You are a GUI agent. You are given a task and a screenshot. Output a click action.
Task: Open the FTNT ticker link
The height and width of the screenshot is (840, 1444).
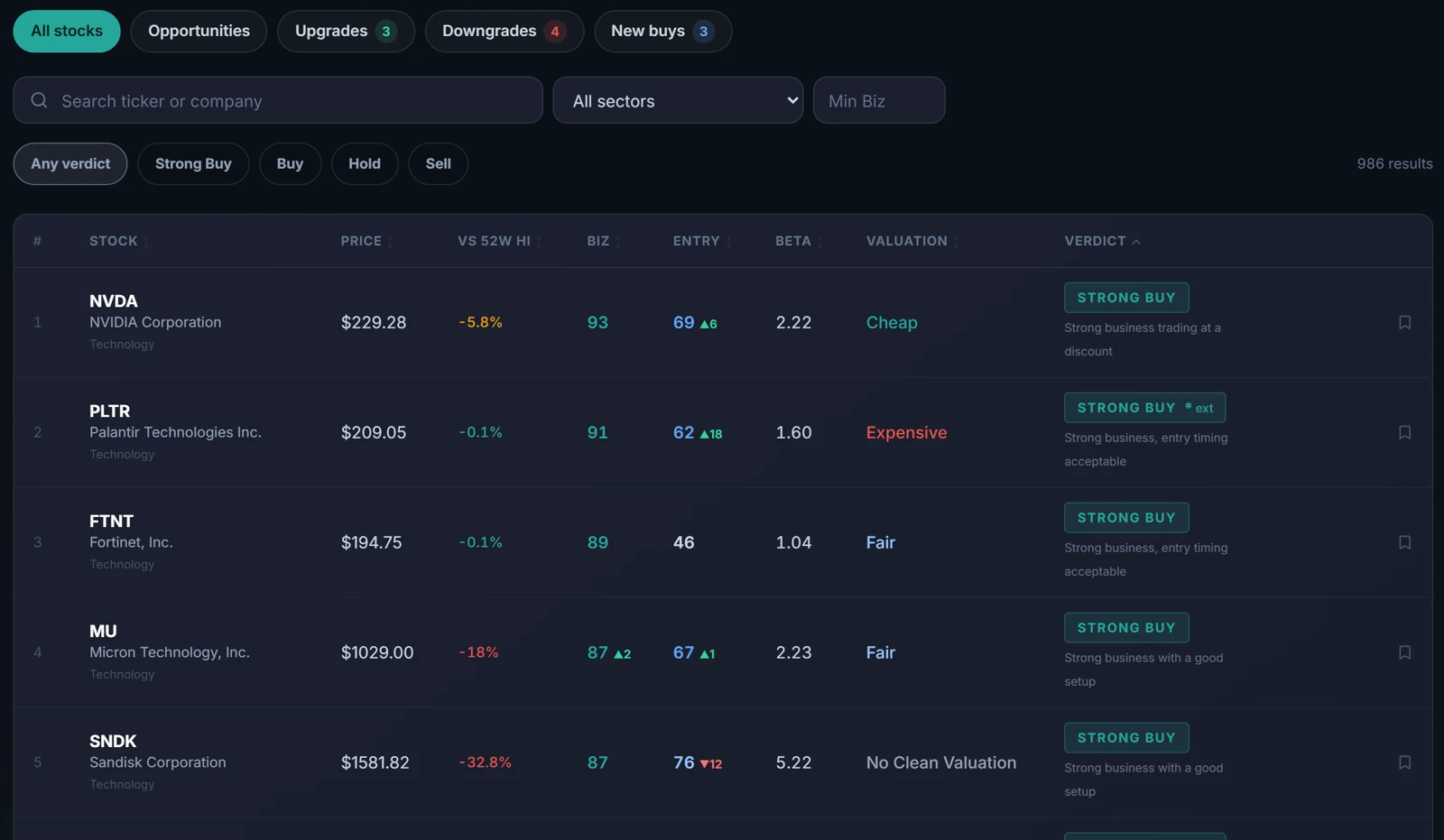[111, 522]
